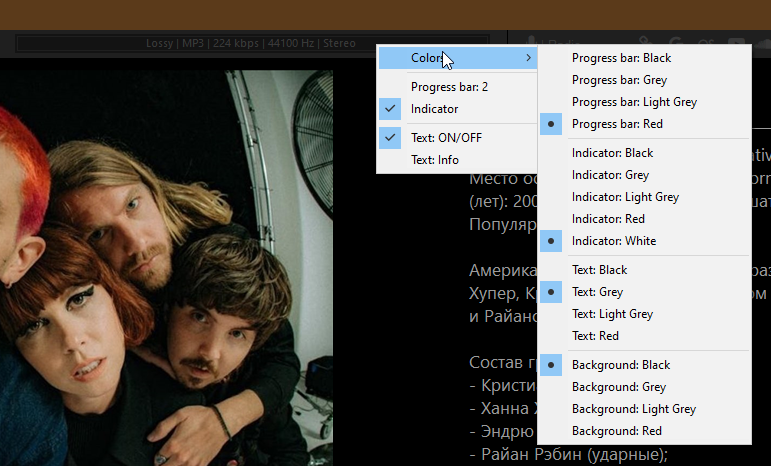Choose 'Progress bar: Grey' option

[619, 80]
